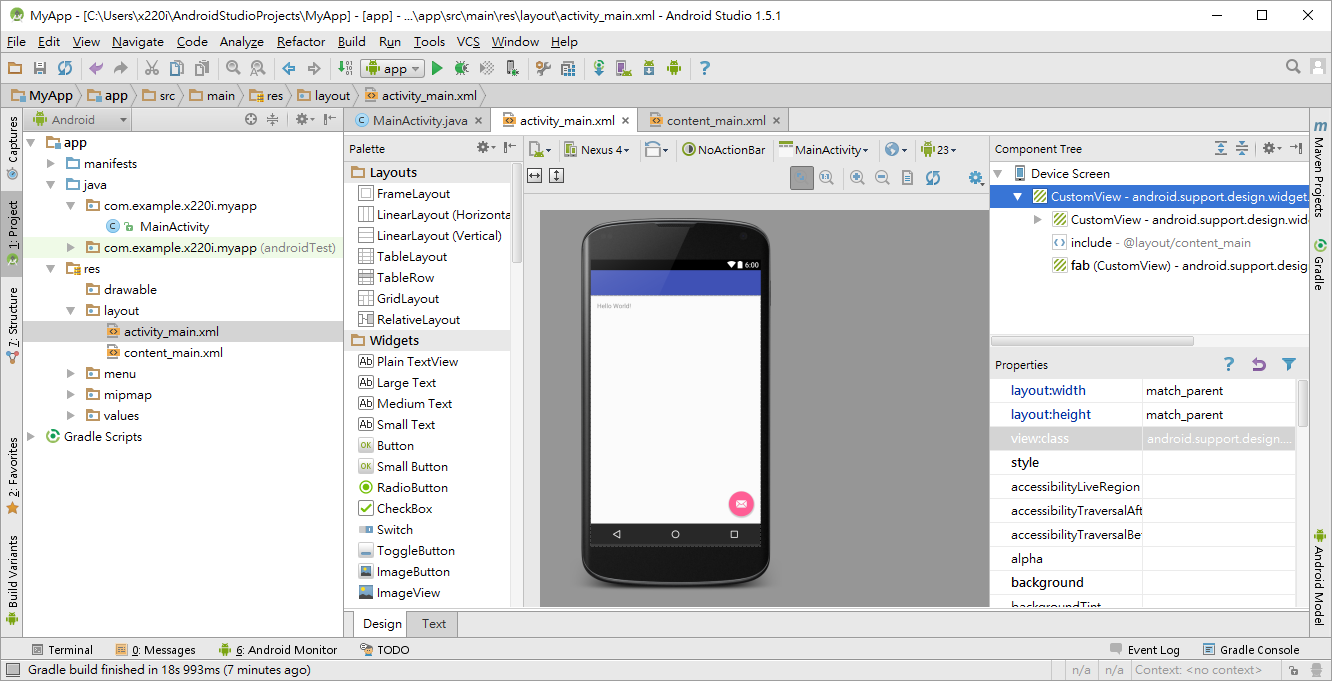1332x681 pixels.
Task: Click the Component Tree horizontal scrollbar
Action: (1092, 341)
